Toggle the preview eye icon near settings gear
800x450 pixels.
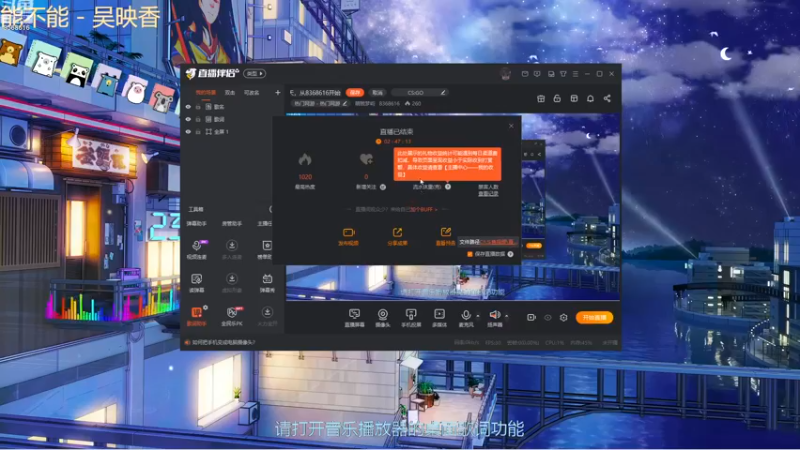(547, 317)
